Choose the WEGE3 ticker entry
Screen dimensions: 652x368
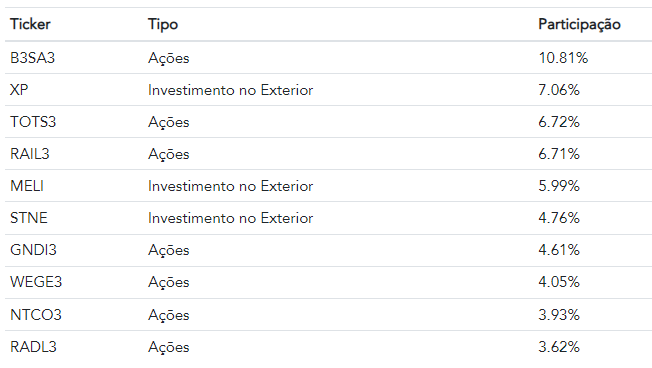[36, 282]
